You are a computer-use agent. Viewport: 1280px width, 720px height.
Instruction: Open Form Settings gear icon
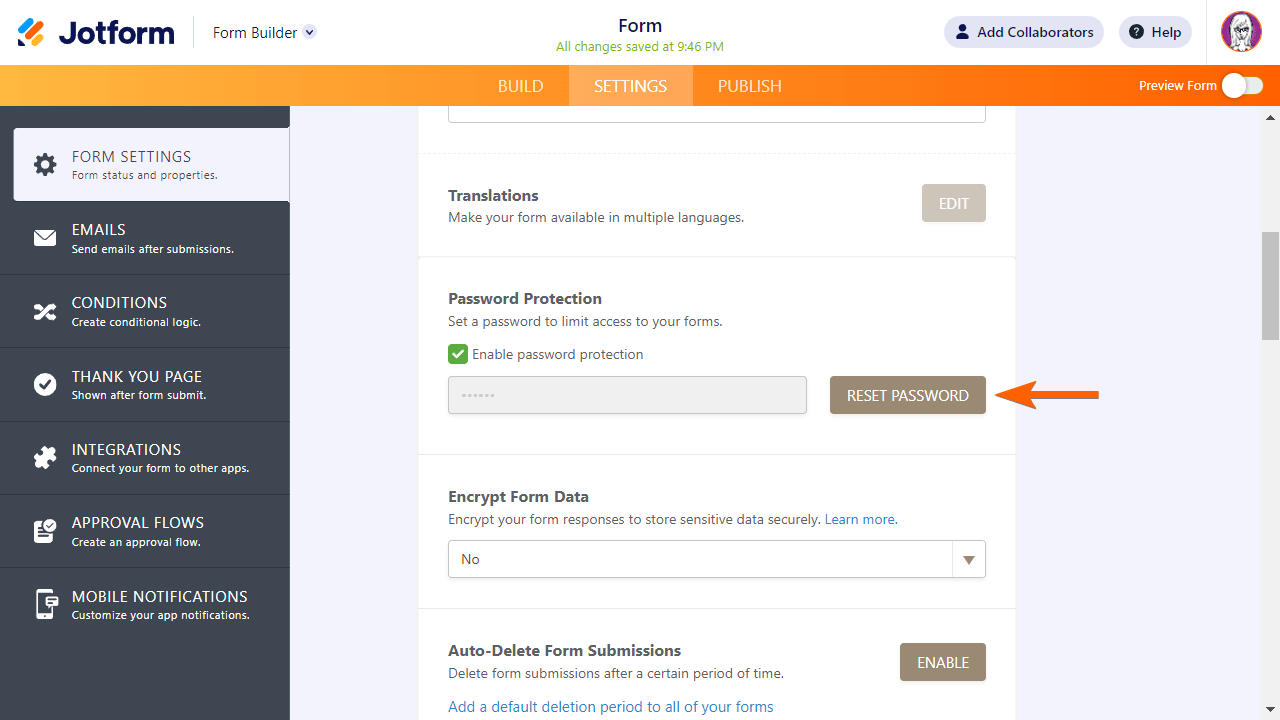click(45, 164)
